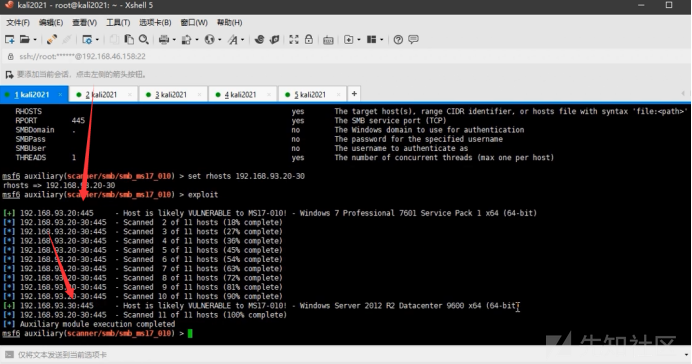Open the 帮助(H) menu
This screenshot has width=692, height=364.
pos(229,23)
